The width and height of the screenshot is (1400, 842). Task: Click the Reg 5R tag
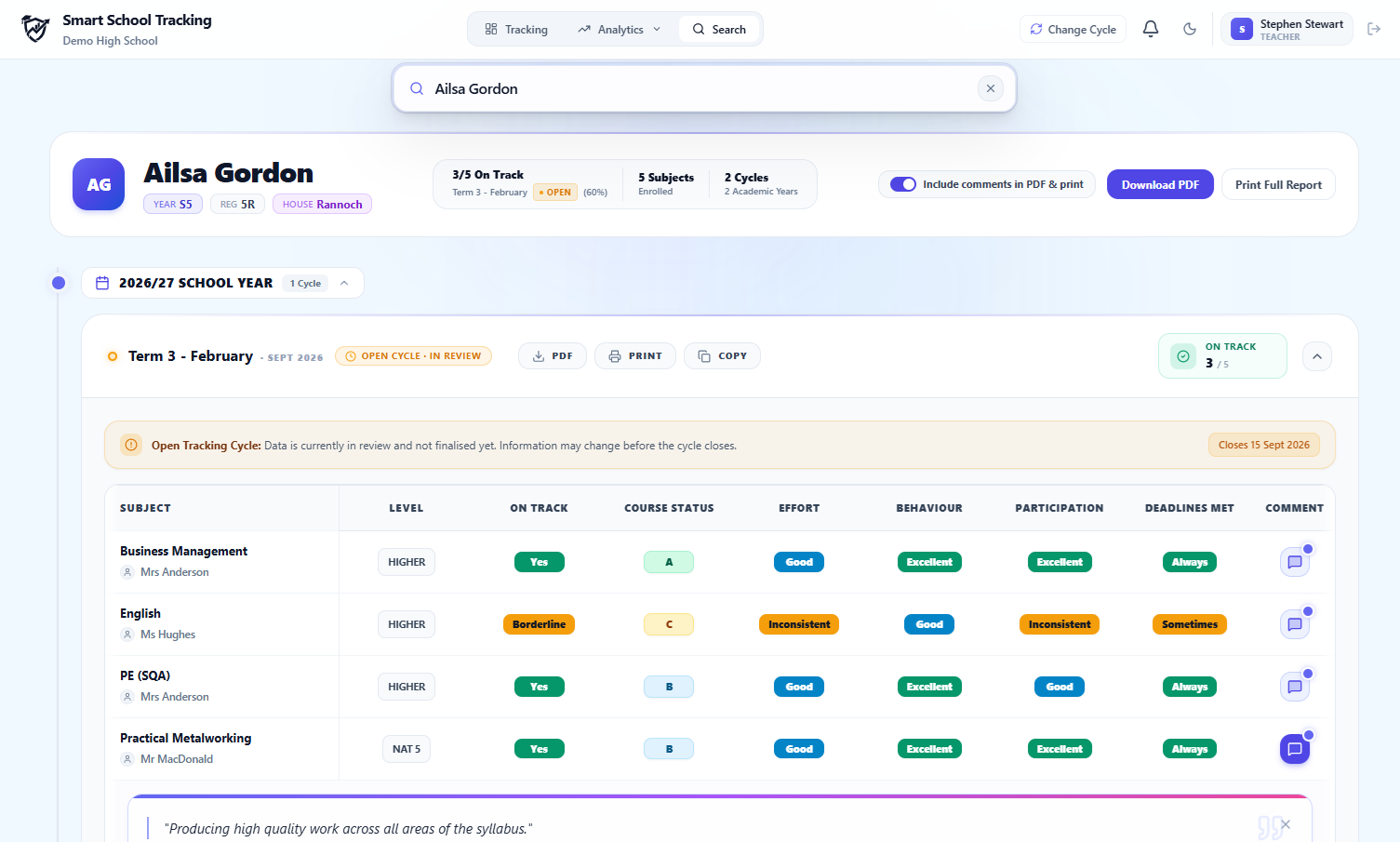(x=237, y=204)
